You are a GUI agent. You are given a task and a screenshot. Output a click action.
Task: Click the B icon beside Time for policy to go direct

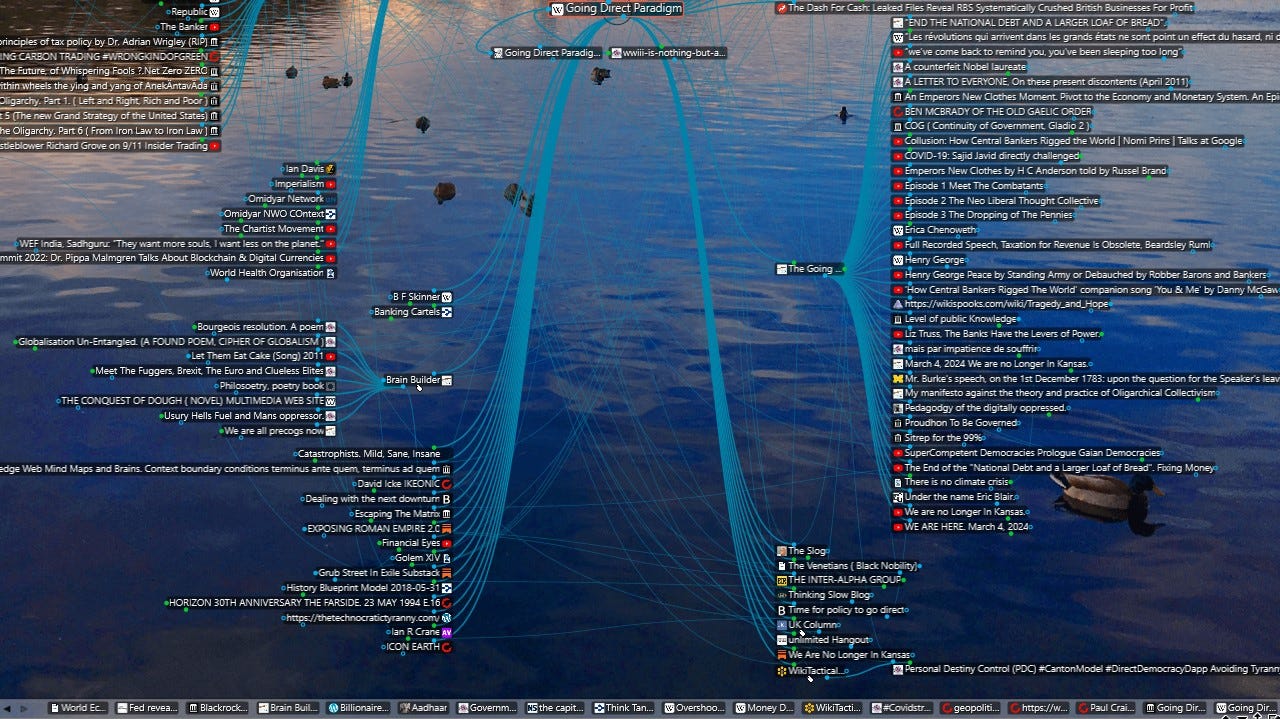[782, 610]
